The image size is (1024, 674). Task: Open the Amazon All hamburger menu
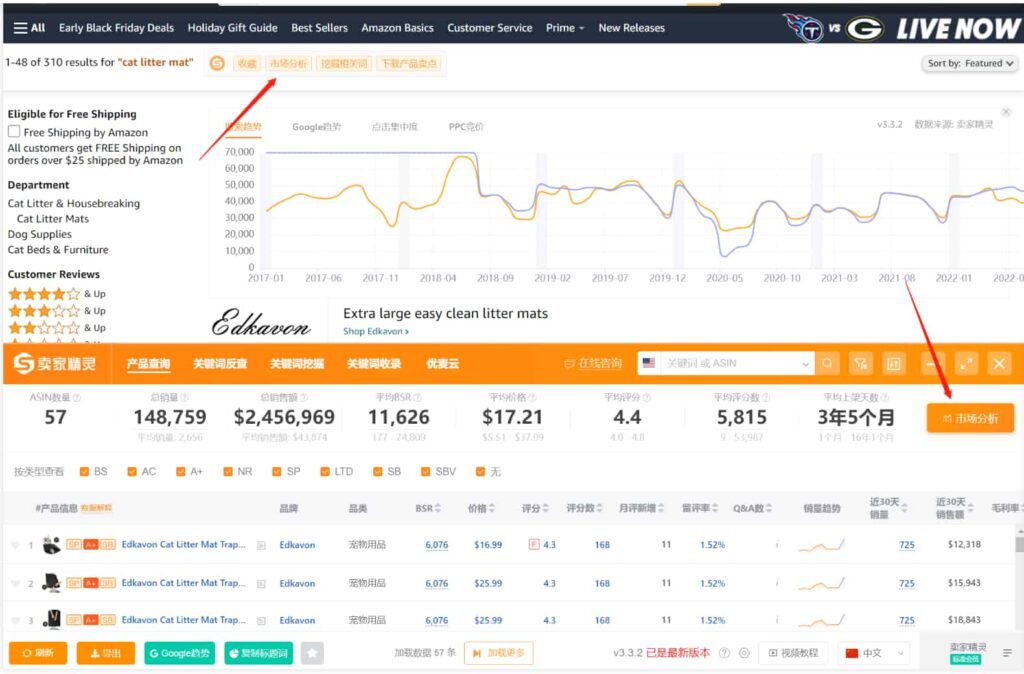tap(29, 28)
